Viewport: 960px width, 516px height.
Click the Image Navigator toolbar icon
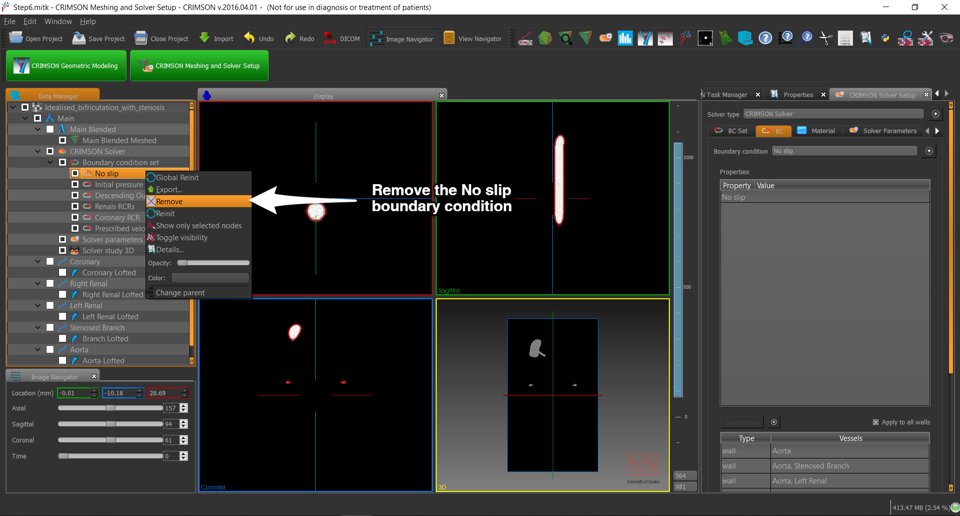(x=376, y=38)
